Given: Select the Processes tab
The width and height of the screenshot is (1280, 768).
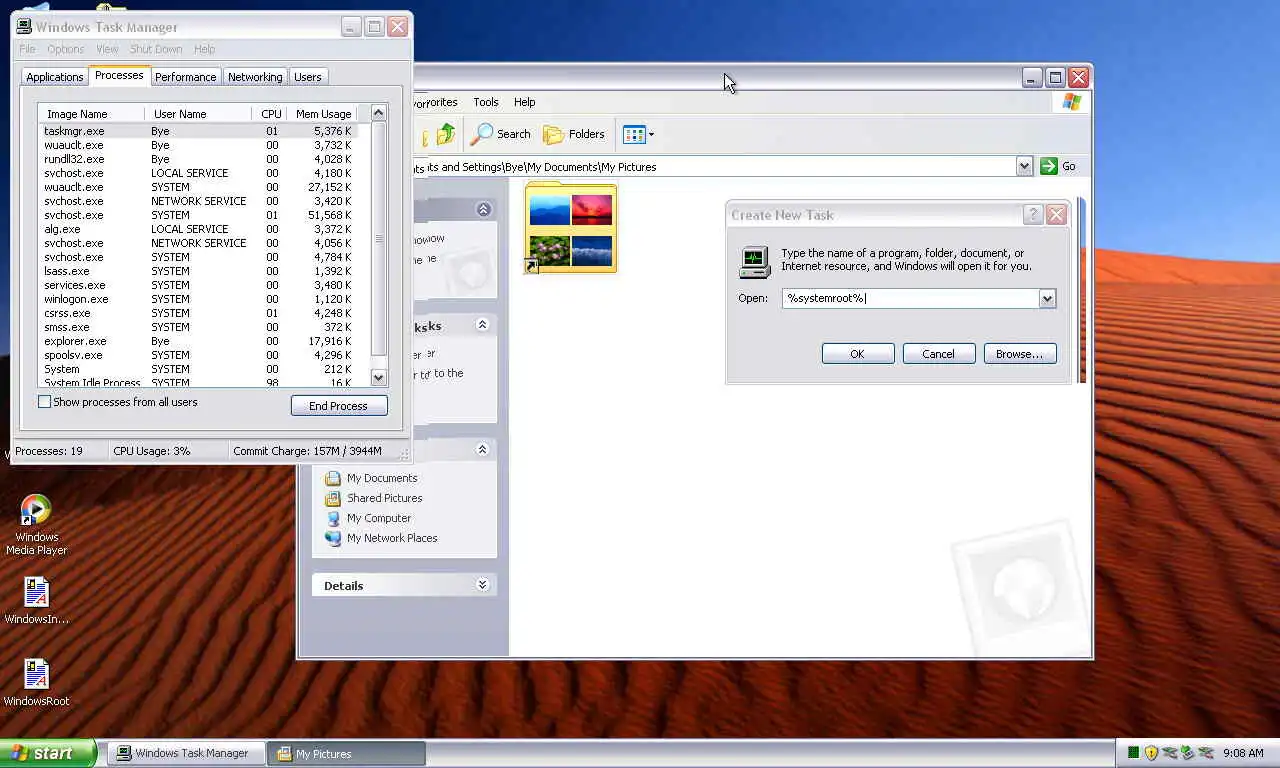Looking at the screenshot, I should (x=119, y=75).
